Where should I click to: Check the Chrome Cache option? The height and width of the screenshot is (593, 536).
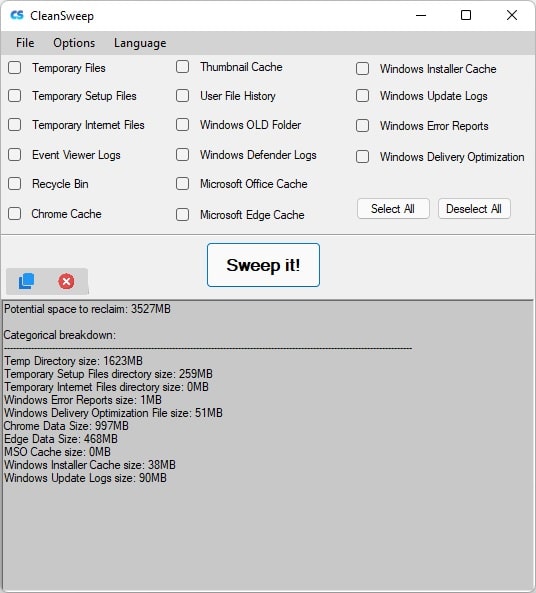pyautogui.click(x=15, y=213)
